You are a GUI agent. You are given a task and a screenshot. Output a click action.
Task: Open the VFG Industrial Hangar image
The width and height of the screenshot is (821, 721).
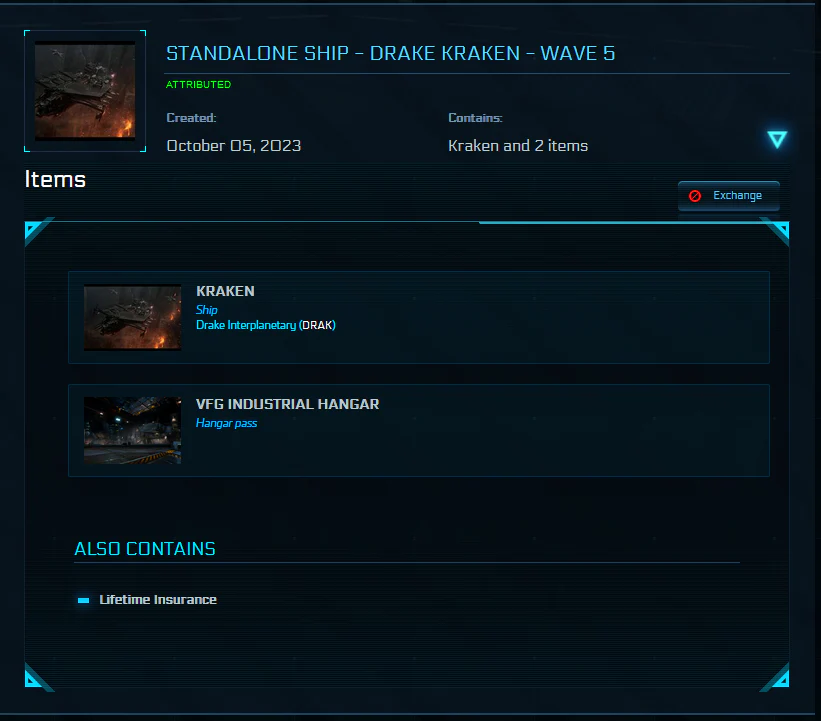pyautogui.click(x=132, y=430)
